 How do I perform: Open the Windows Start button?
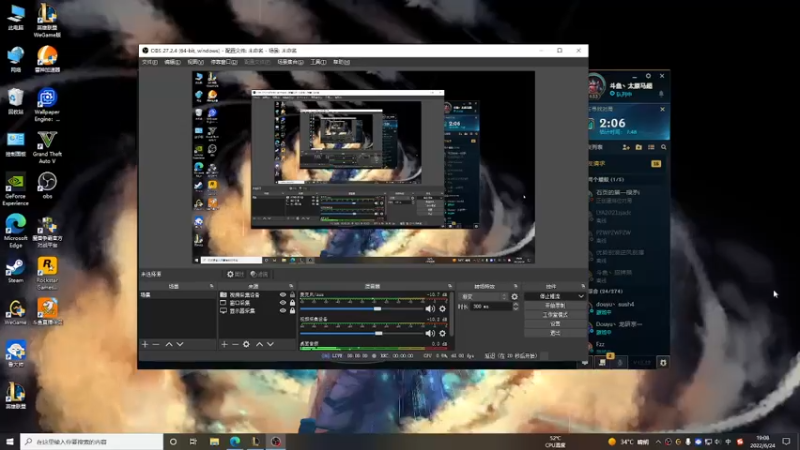coord(10,442)
